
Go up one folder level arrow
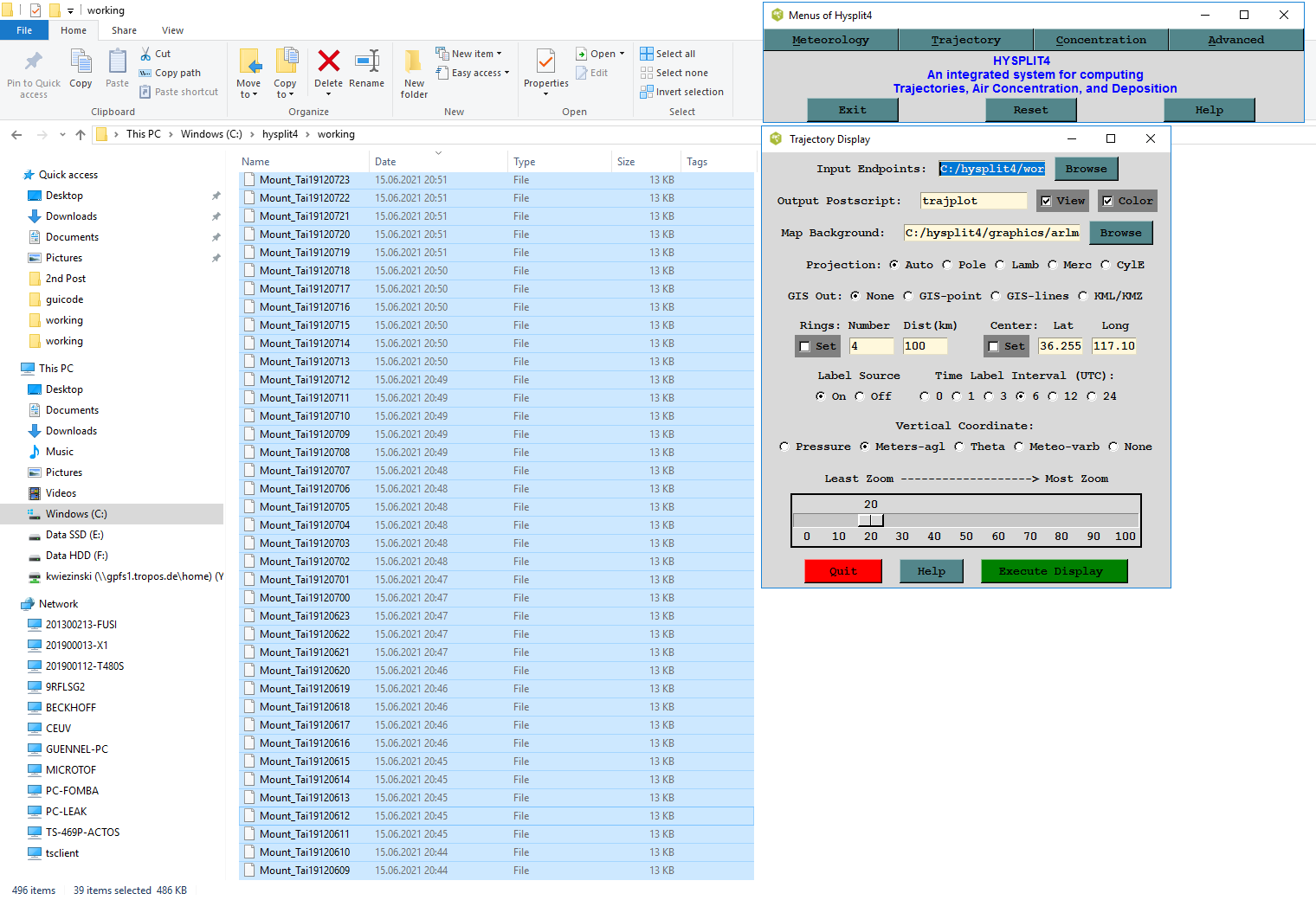pyautogui.click(x=81, y=134)
